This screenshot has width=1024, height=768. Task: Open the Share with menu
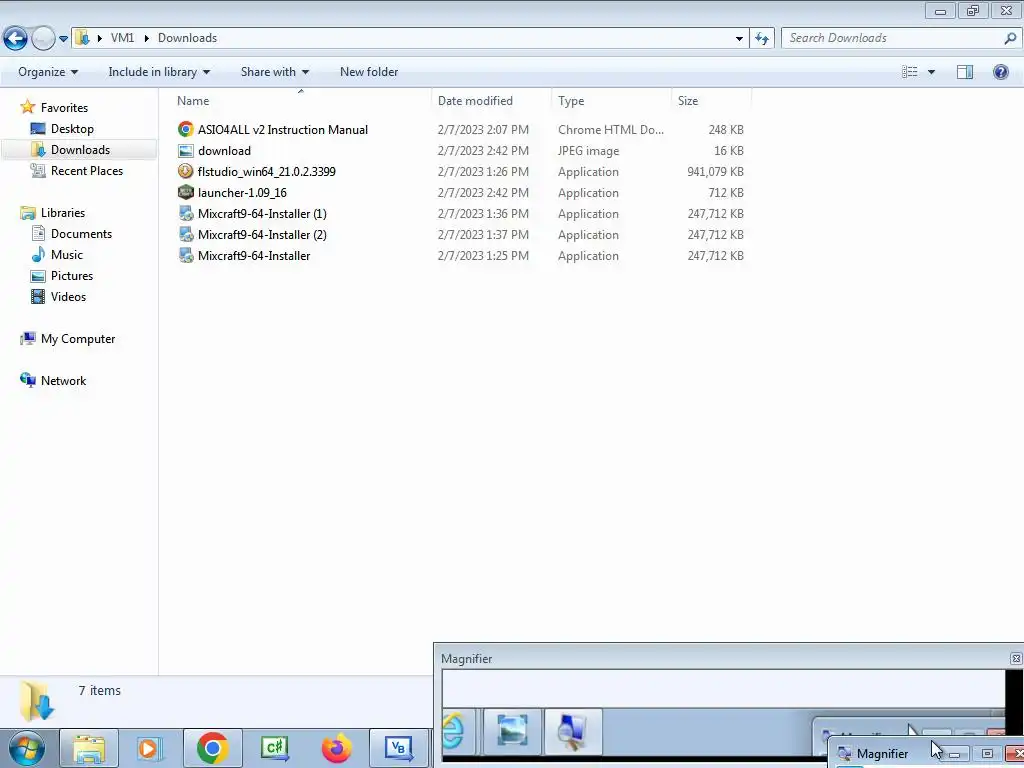274,72
